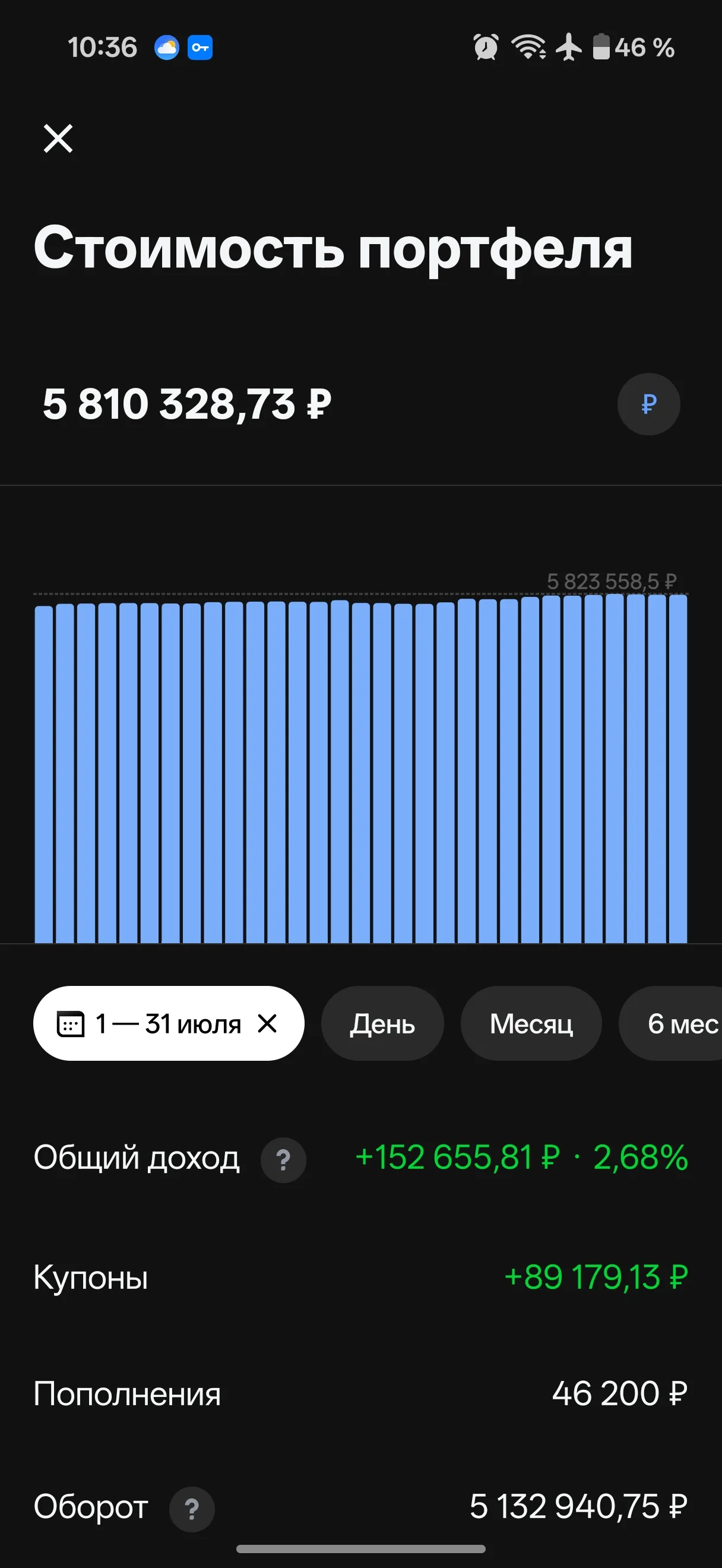Clear the 1—31 июля date range
This screenshot has width=722, height=1568.
point(267,1023)
